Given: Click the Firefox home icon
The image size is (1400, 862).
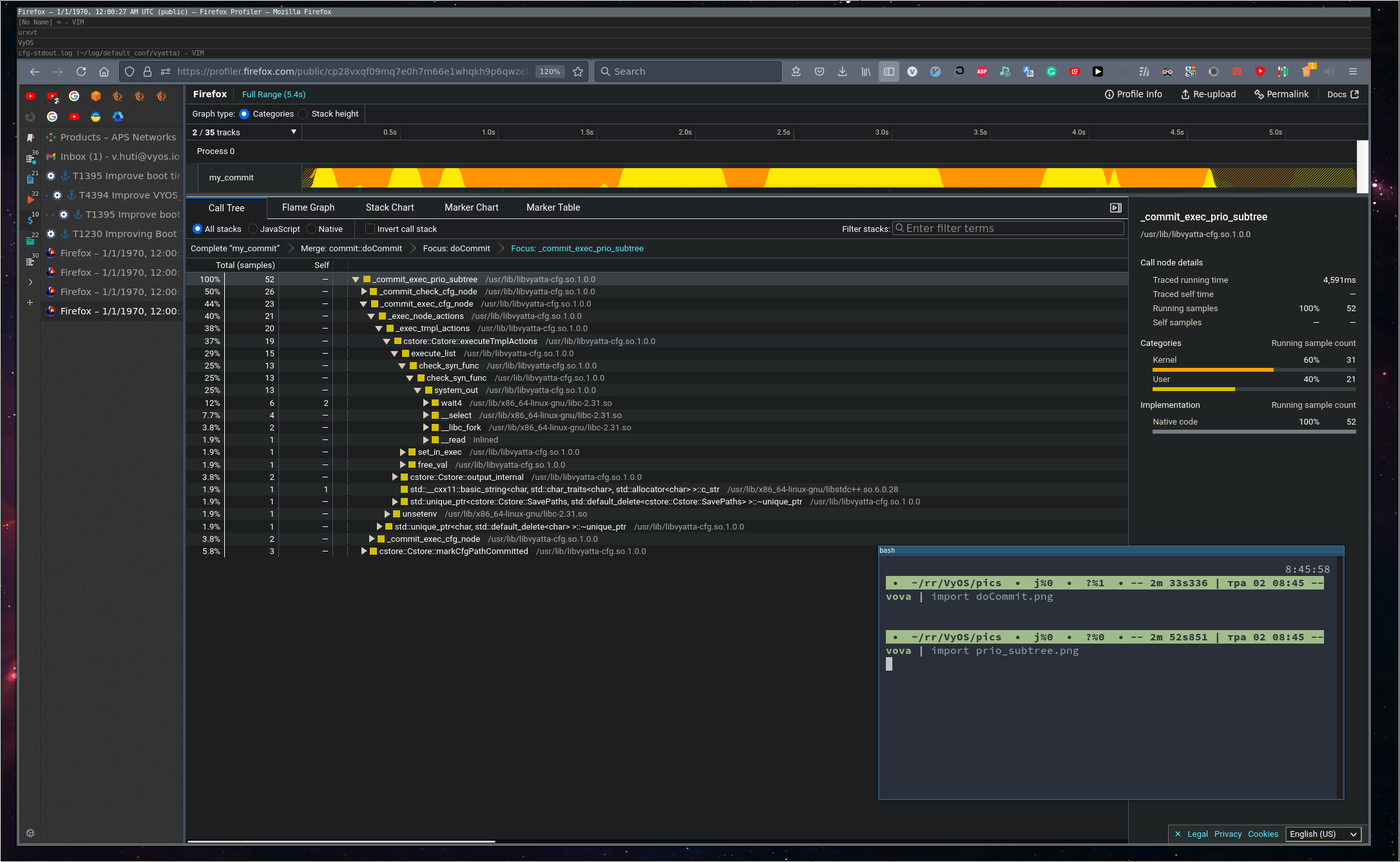Looking at the screenshot, I should coord(104,72).
